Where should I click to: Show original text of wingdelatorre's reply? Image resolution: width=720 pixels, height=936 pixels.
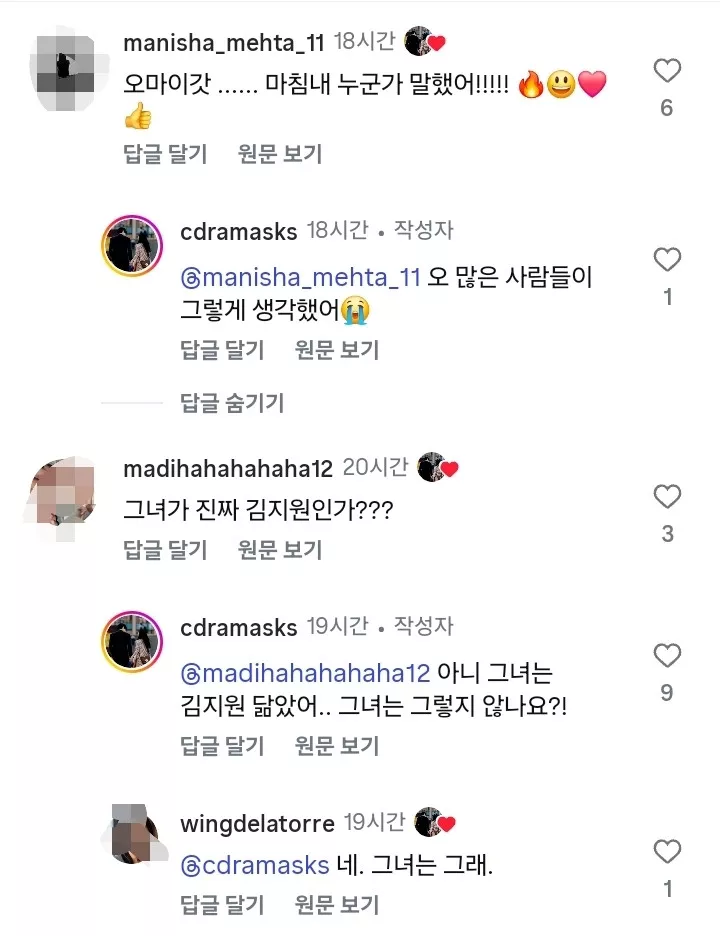(337, 905)
